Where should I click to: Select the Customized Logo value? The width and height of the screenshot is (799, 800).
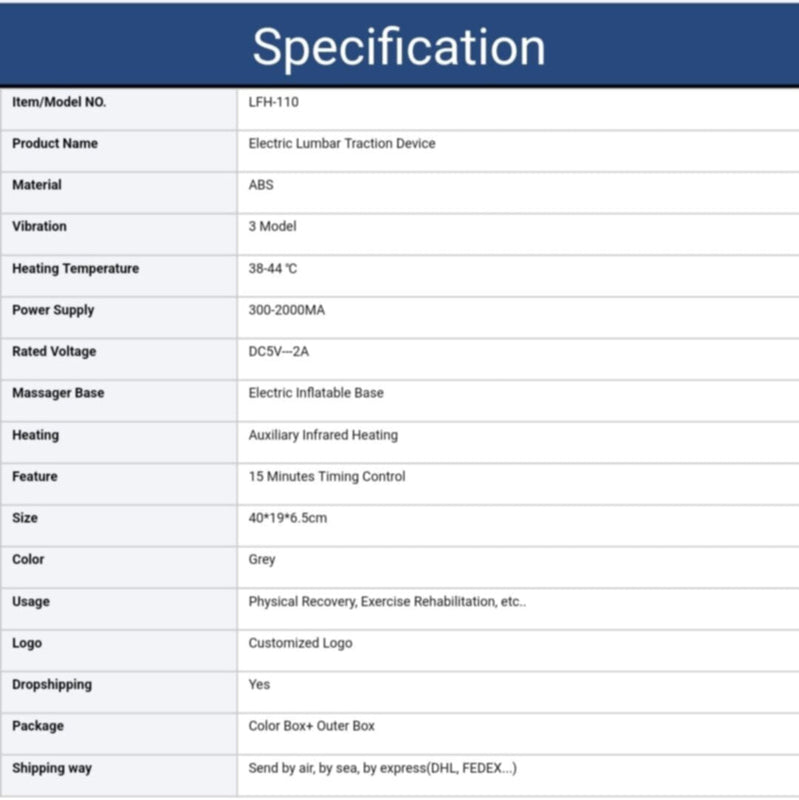tap(300, 643)
